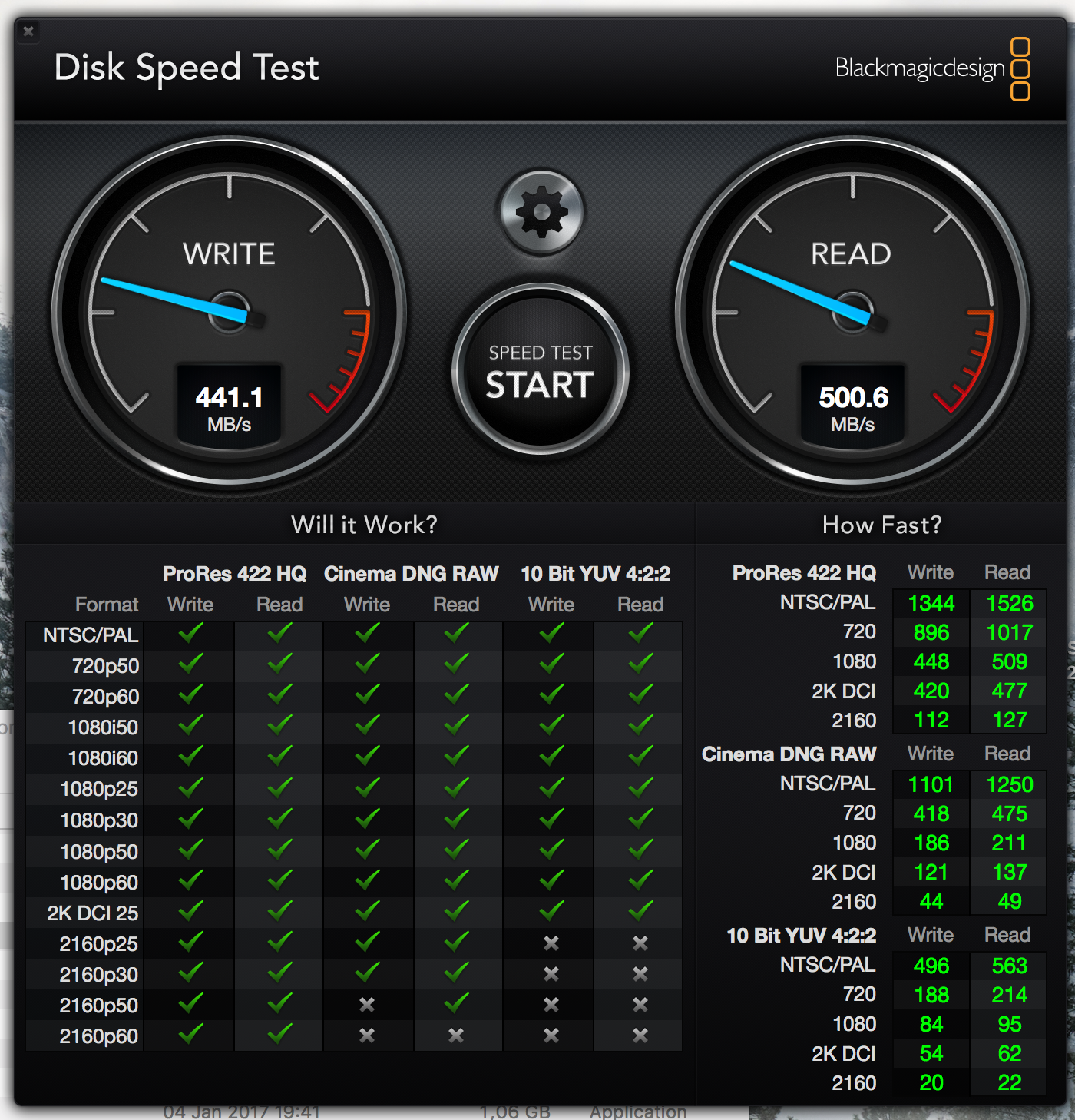Click Cinema DNG NTSC/PAL write value 1101
Image resolution: width=1075 pixels, height=1120 pixels.
coord(931,784)
